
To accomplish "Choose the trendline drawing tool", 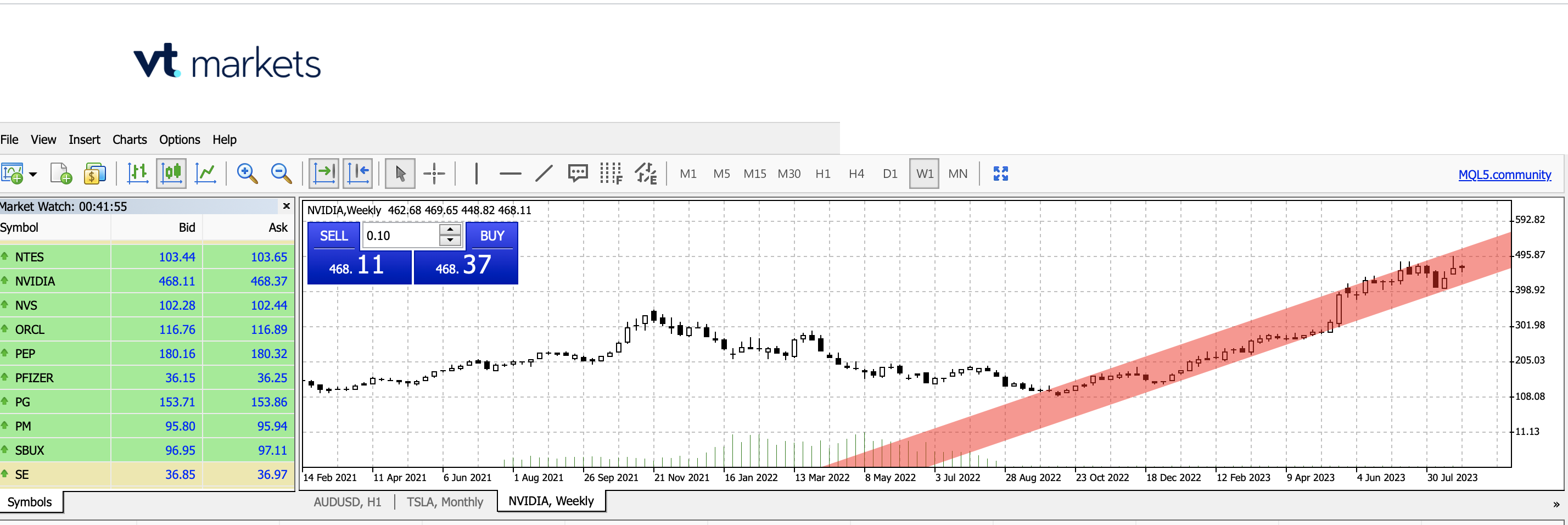I will click(x=544, y=174).
